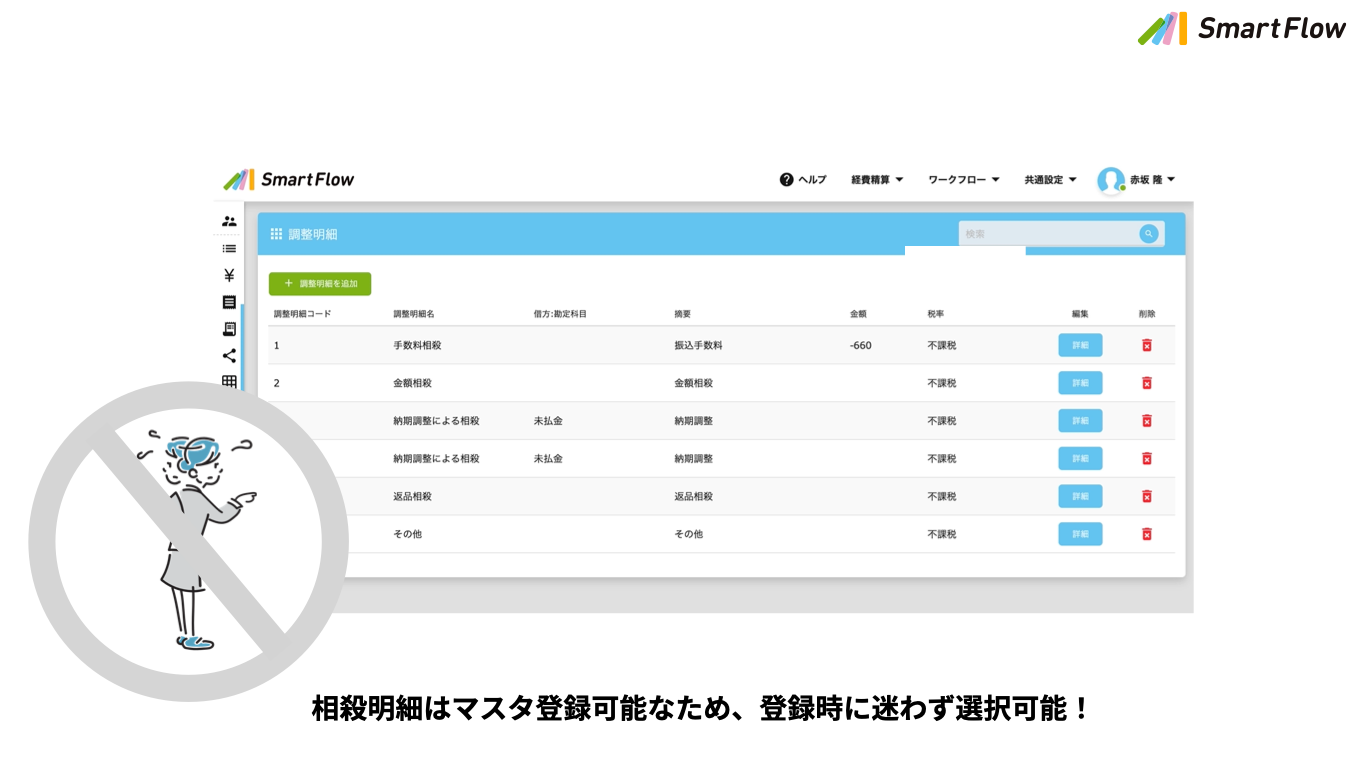1360x780 pixels.
Task: Delete the 返品相殺 row with trash icon
Action: click(1146, 496)
